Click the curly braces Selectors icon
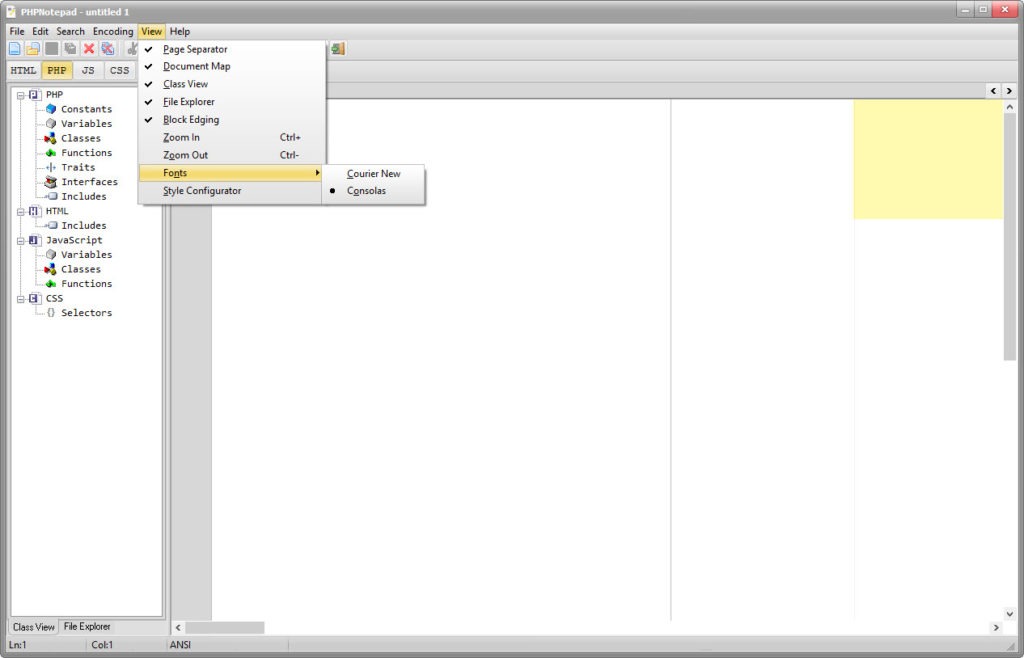 click(x=51, y=313)
